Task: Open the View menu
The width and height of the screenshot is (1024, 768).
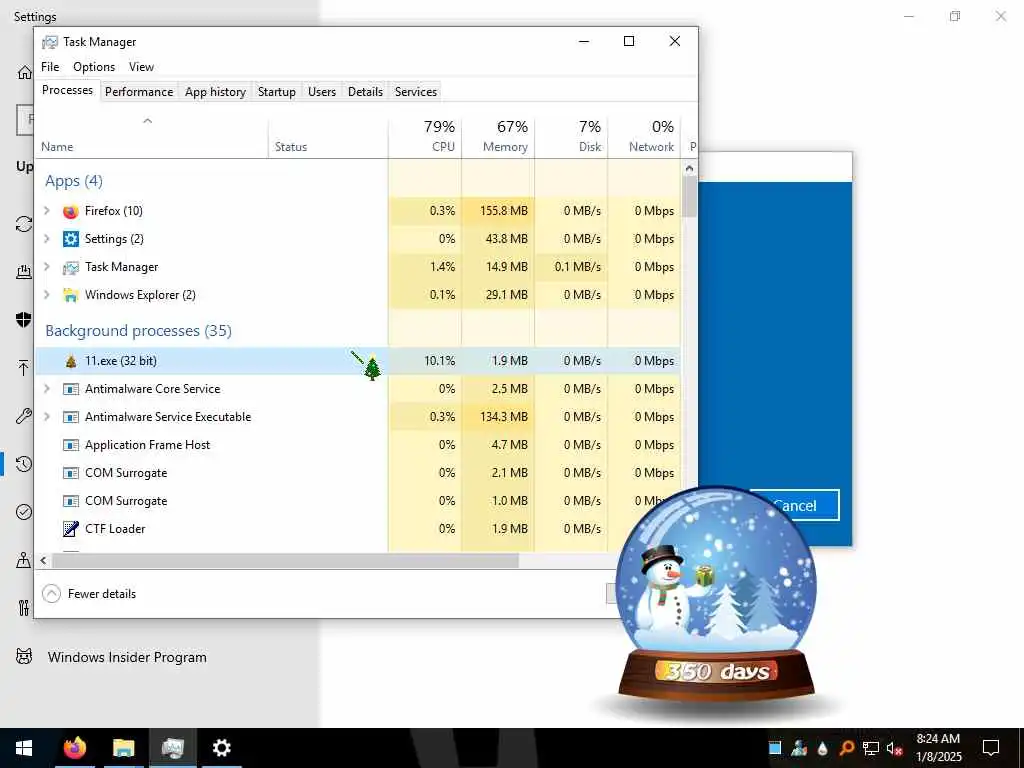Action: click(x=141, y=67)
